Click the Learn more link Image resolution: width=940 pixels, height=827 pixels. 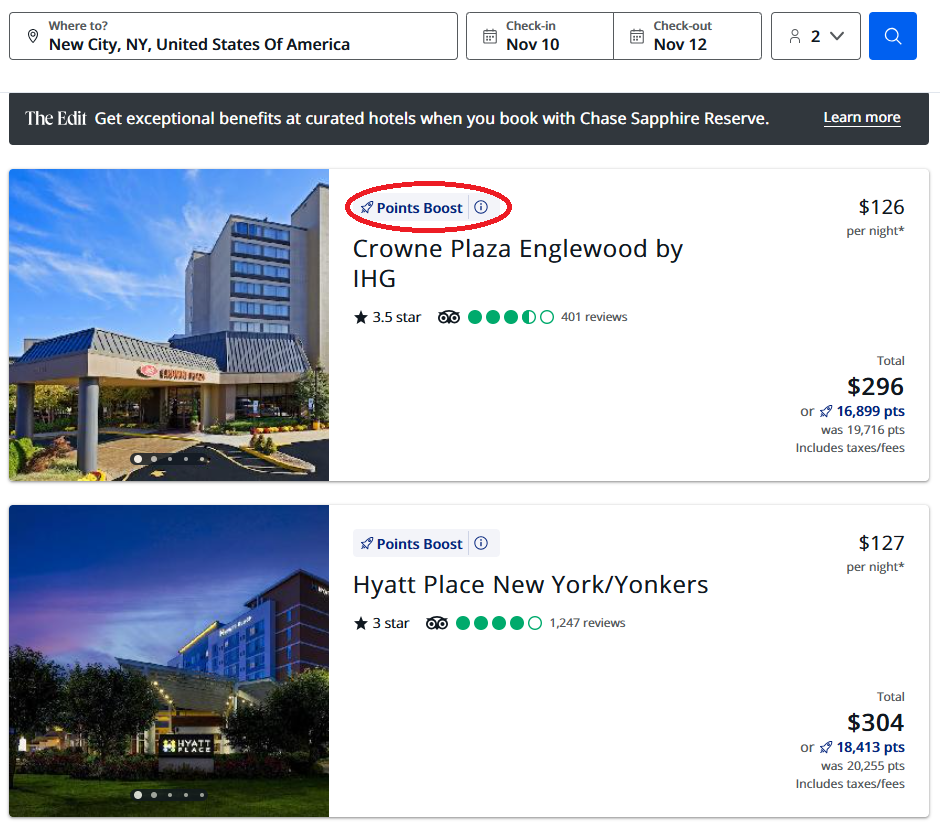(861, 118)
